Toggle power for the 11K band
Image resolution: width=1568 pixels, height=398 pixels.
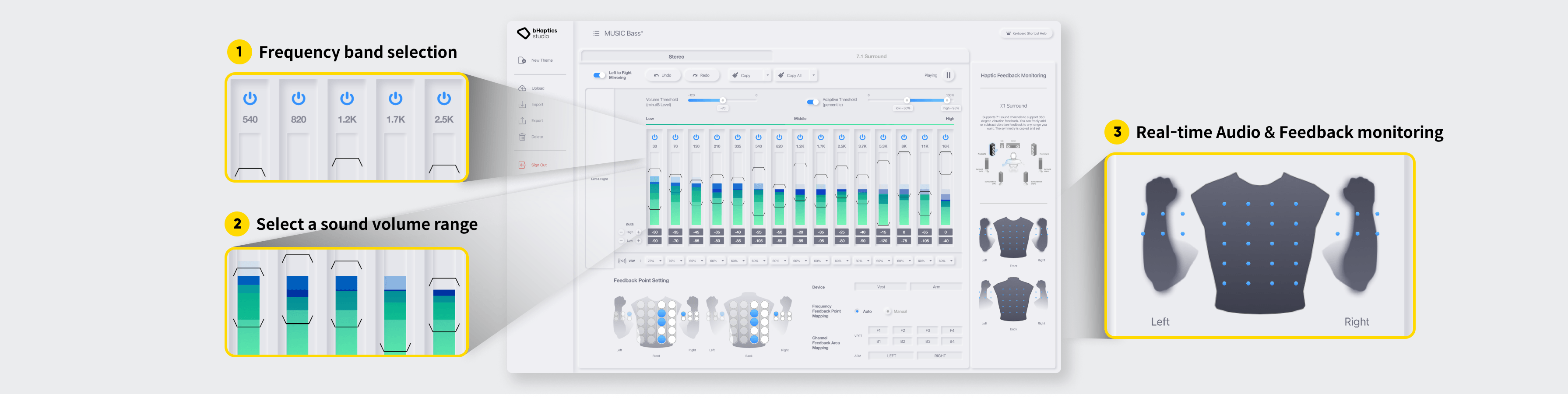(x=925, y=137)
